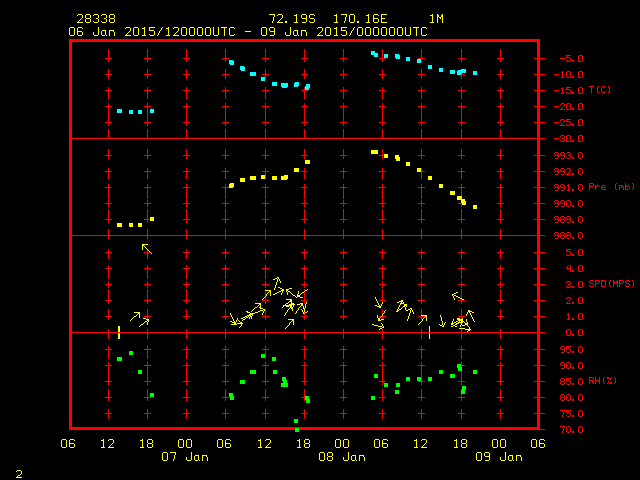
Task: Select the -15.0 temperature tick value
Action: click(569, 91)
